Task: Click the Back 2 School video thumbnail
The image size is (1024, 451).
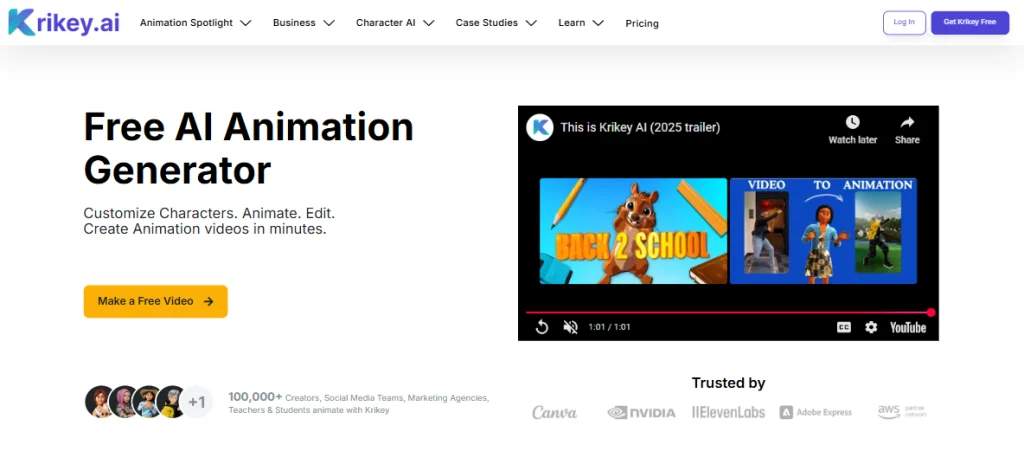Action: pyautogui.click(x=633, y=231)
